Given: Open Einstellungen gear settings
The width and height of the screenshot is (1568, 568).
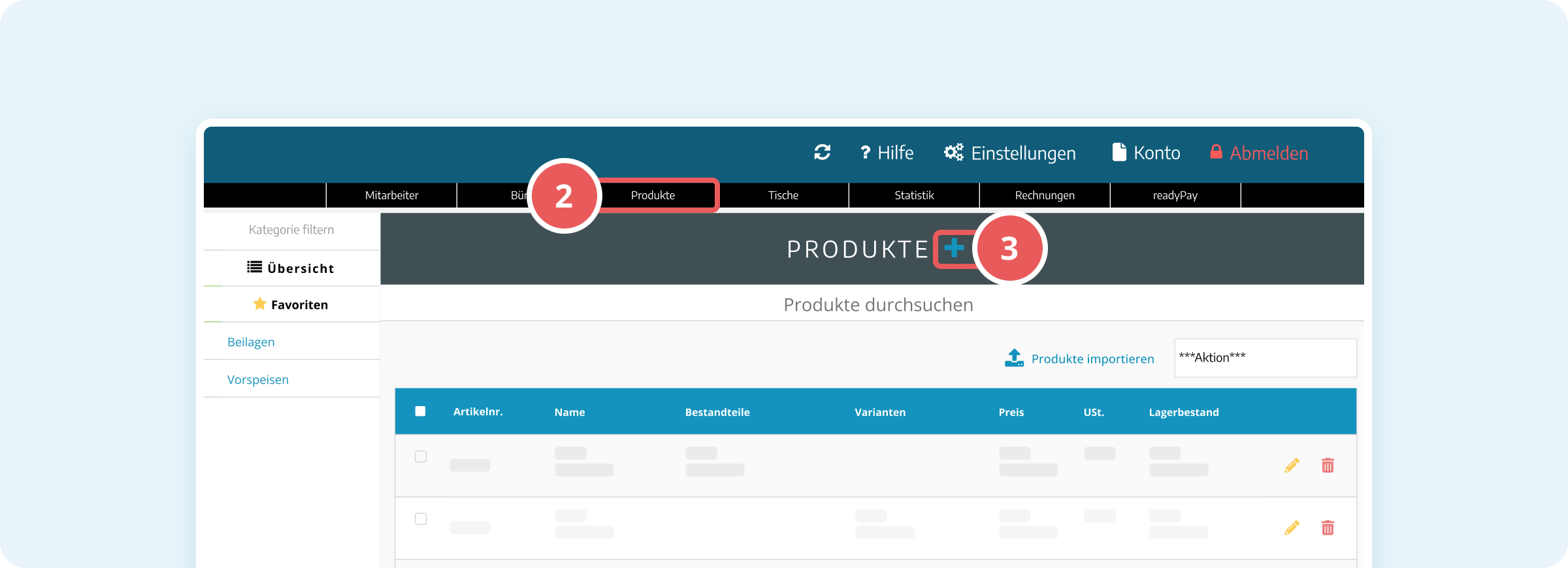Looking at the screenshot, I should tap(954, 152).
